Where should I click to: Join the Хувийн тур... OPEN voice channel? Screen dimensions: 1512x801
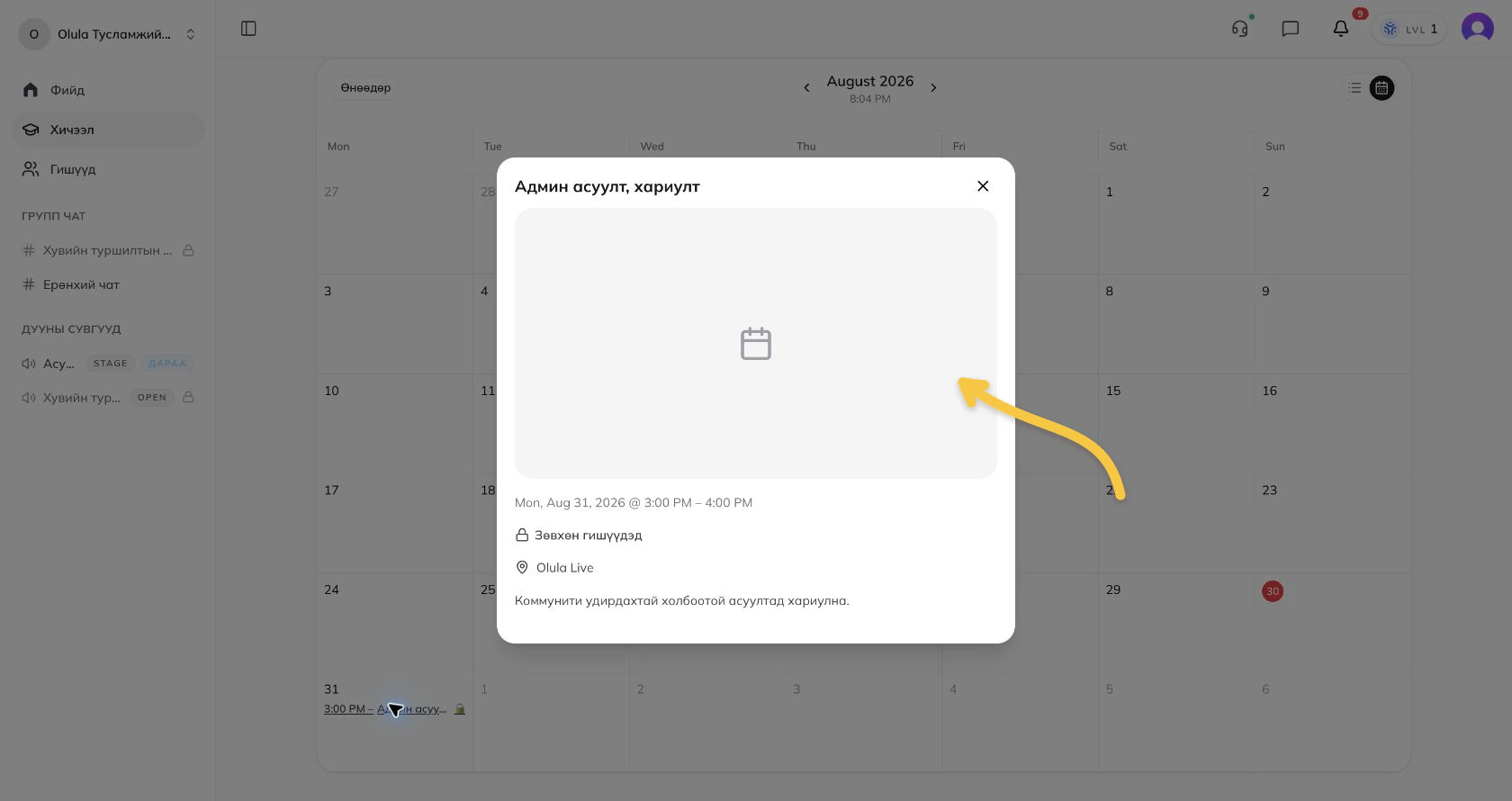108,398
